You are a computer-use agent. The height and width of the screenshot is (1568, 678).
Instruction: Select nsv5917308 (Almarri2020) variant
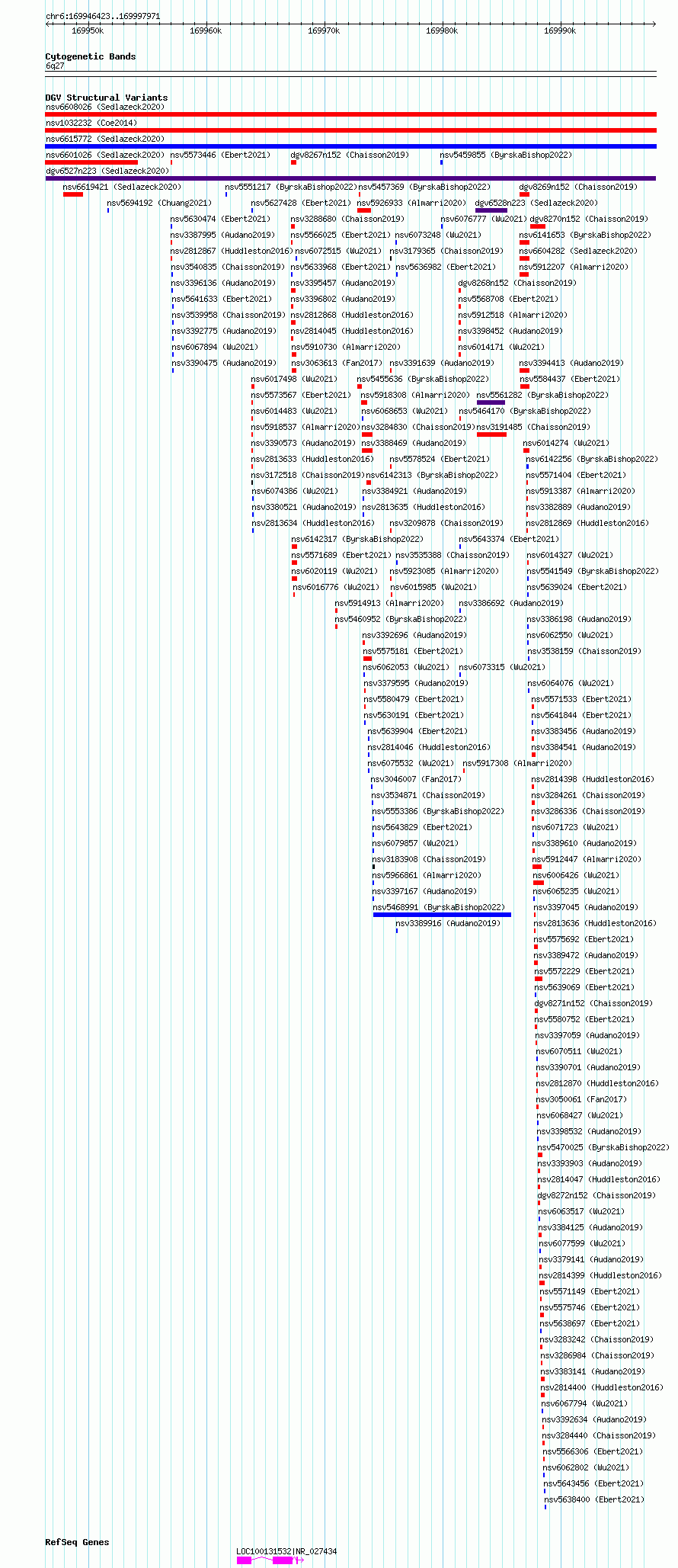517,764
